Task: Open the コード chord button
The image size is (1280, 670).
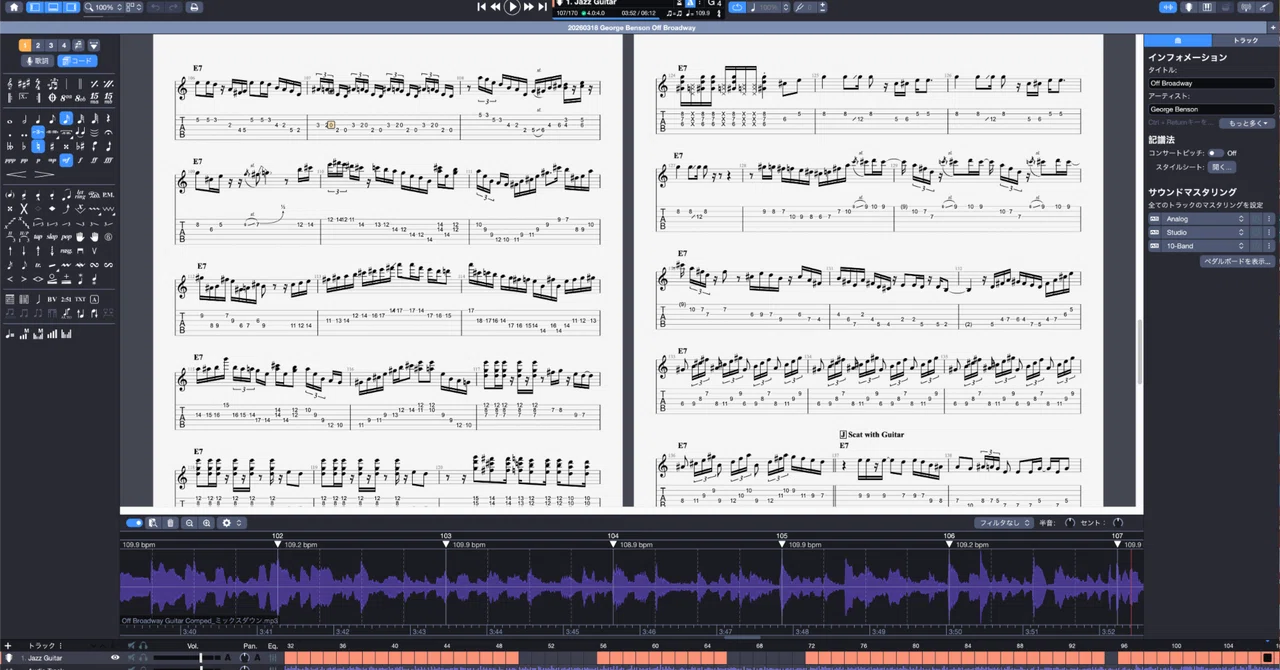Action: click(77, 61)
